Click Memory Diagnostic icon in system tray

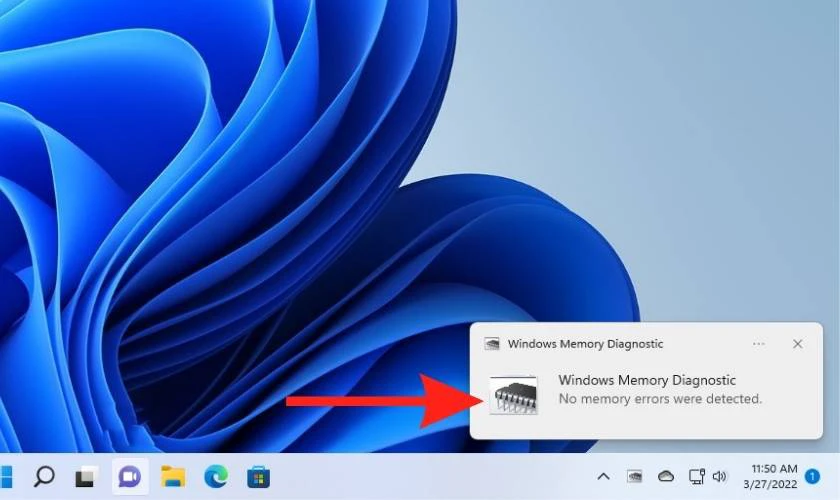[635, 477]
